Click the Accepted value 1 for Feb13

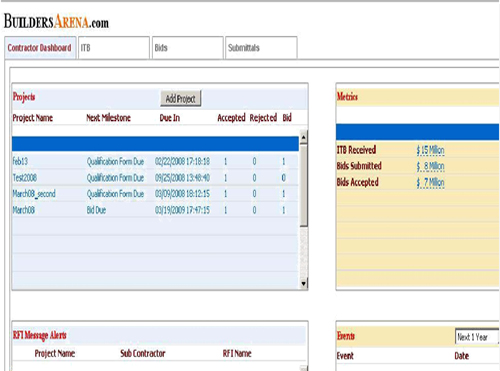pyautogui.click(x=226, y=162)
